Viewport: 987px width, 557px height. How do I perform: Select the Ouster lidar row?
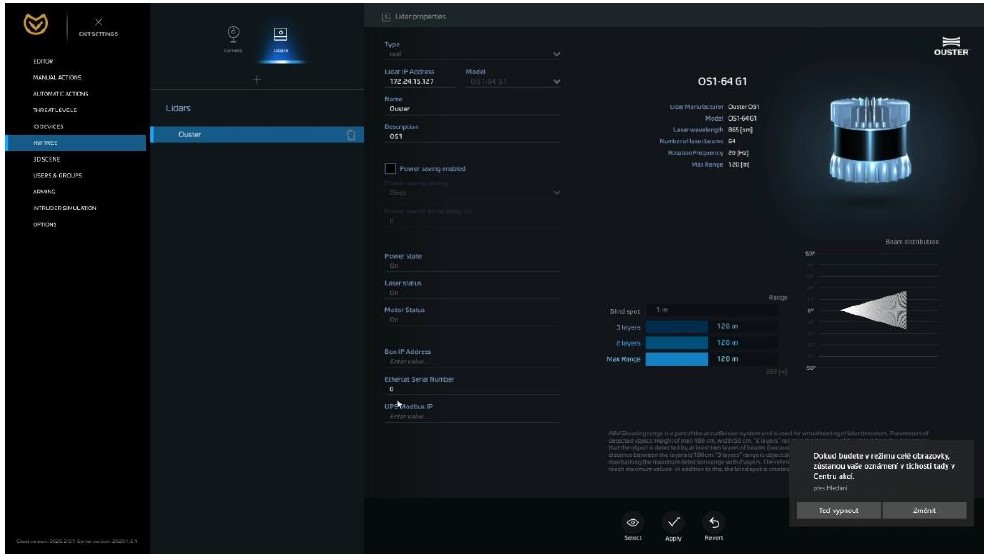tap(257, 134)
